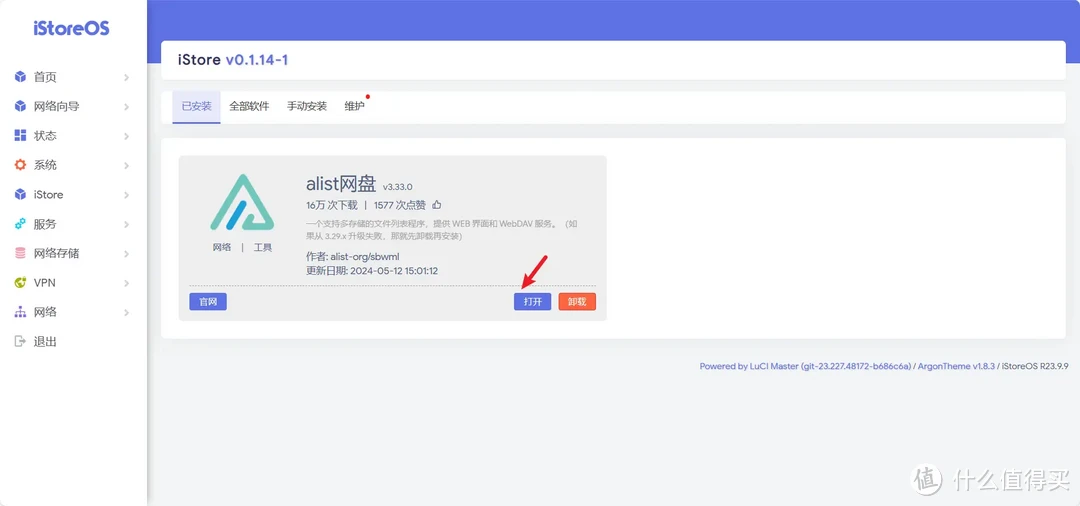Click the alist app description text
Viewport: 1080px width, 506px height.
point(442,230)
